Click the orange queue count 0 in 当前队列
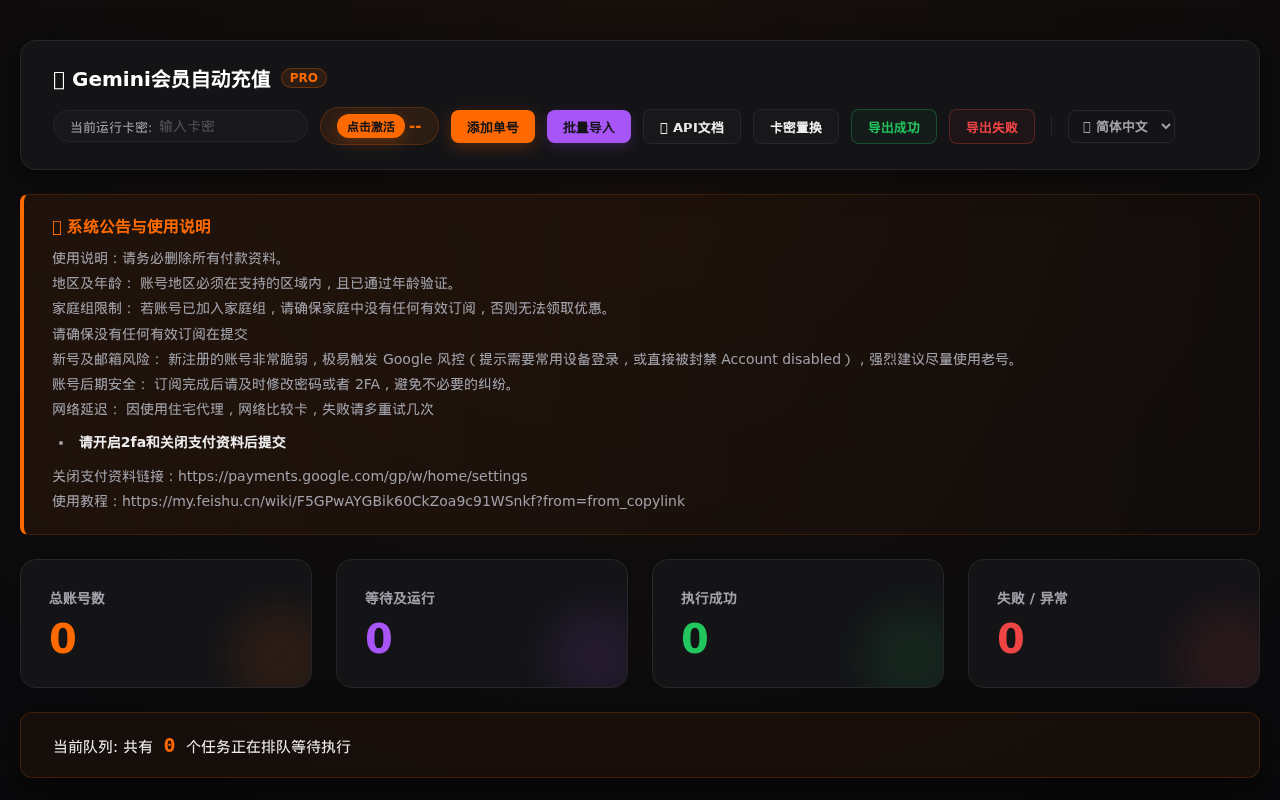 pos(169,745)
